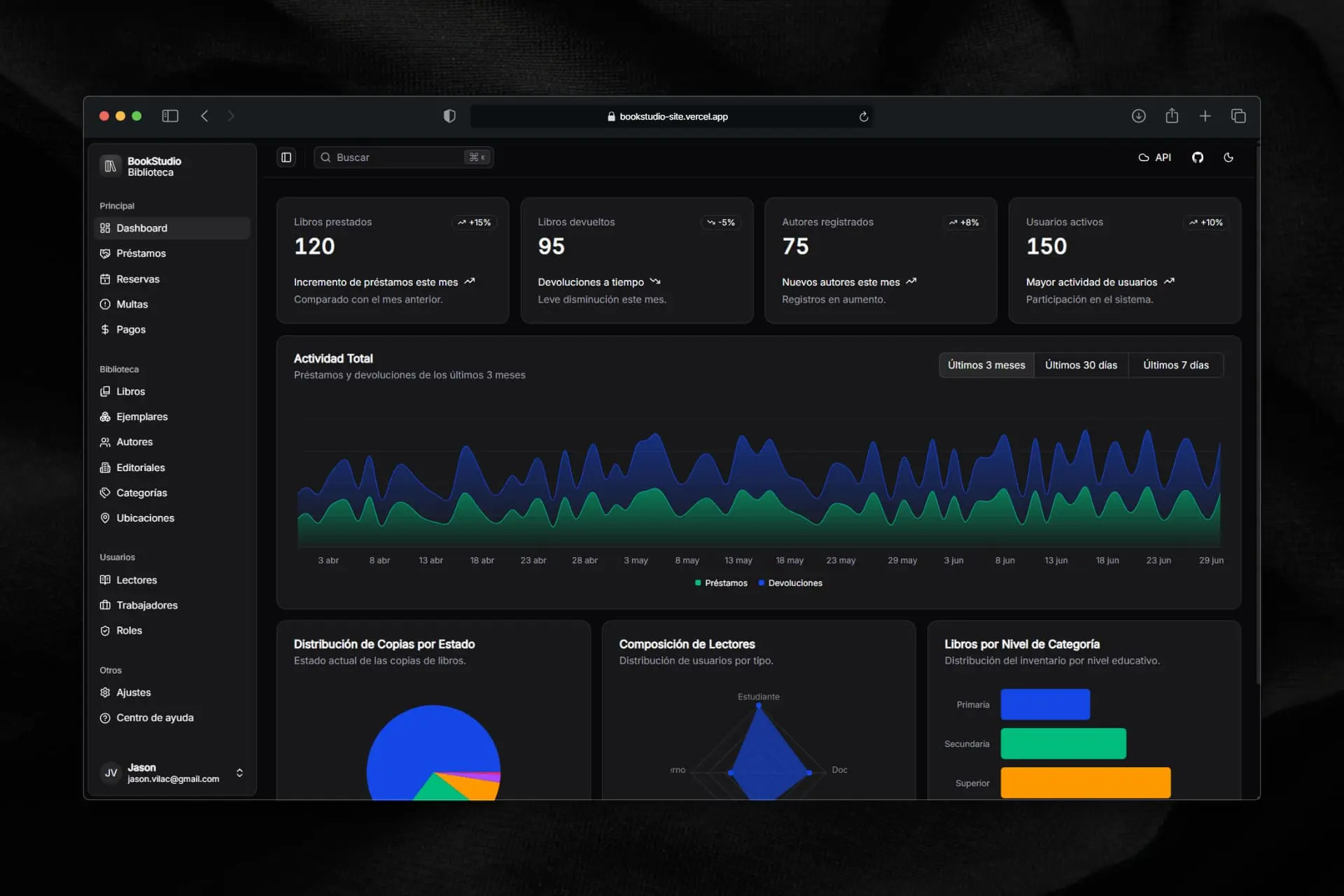Viewport: 1344px width, 896px height.
Task: Open Centro de ayuda link
Action: (x=155, y=717)
